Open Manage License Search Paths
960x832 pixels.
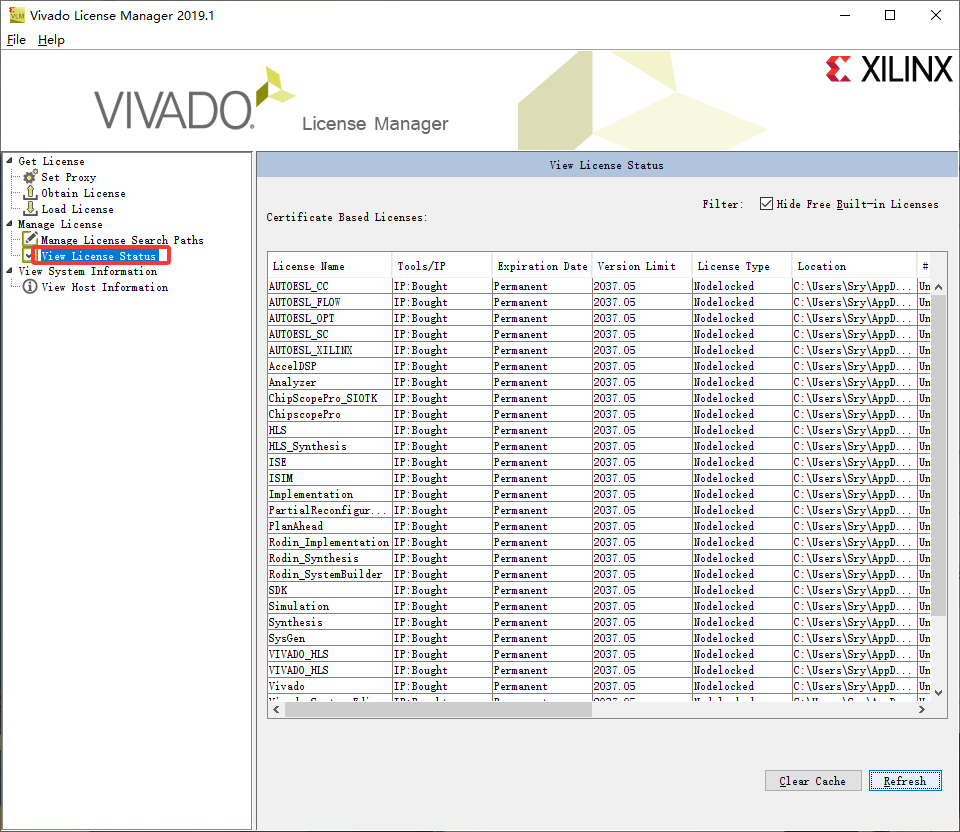122,240
